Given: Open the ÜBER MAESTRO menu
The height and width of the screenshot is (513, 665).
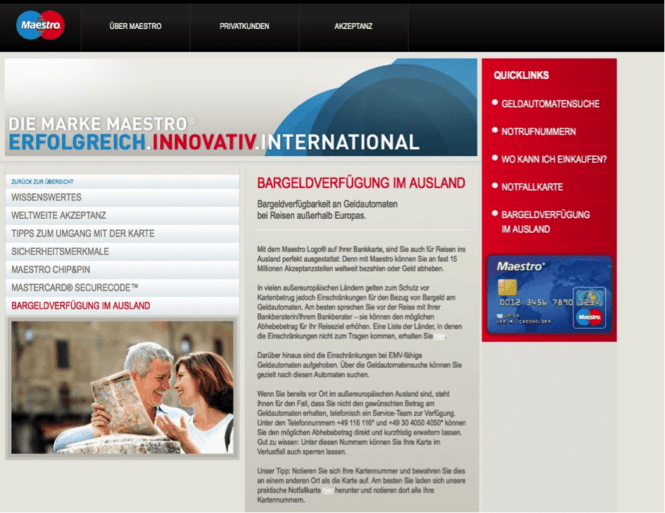Looking at the screenshot, I should pyautogui.click(x=135, y=26).
